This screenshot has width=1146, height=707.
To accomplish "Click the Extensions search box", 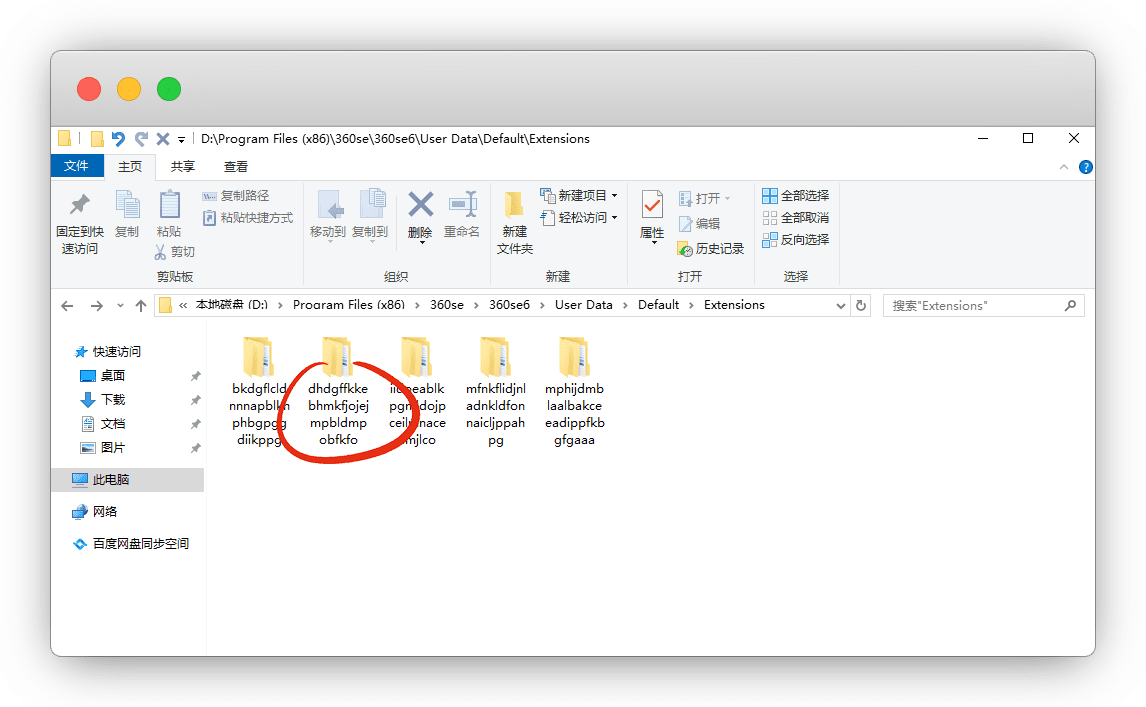I will point(975,305).
